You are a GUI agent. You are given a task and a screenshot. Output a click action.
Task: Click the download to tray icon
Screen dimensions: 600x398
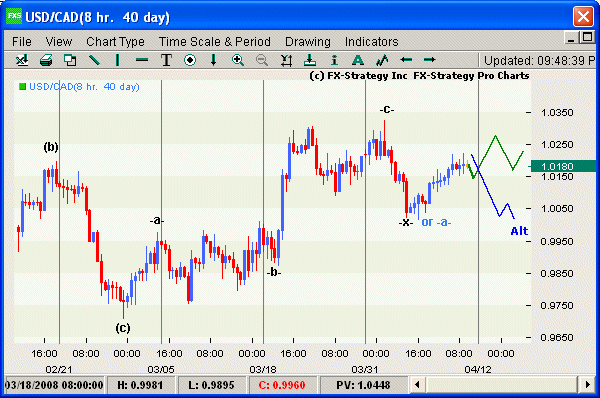pyautogui.click(x=310, y=60)
